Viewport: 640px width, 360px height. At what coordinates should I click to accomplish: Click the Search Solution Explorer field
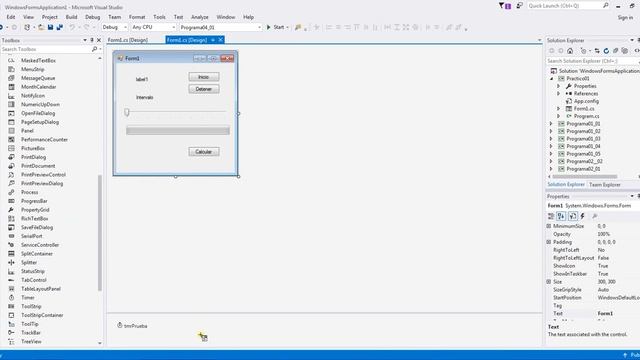pyautogui.click(x=592, y=61)
